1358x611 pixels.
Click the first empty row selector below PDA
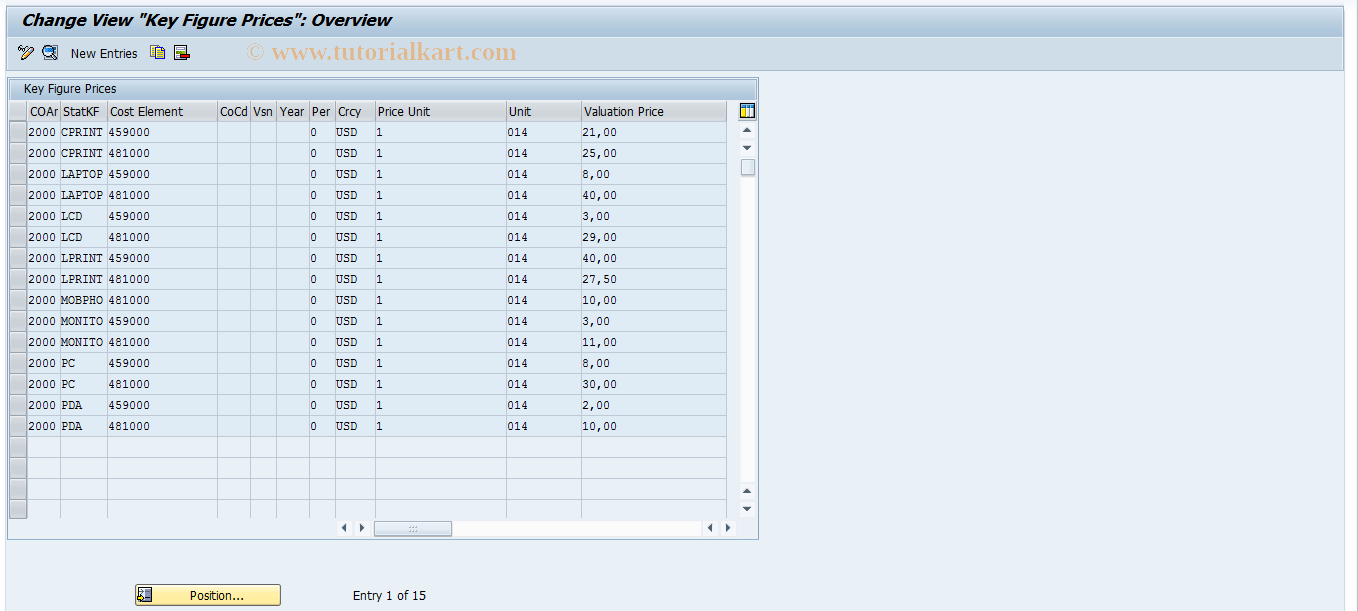(x=18, y=447)
